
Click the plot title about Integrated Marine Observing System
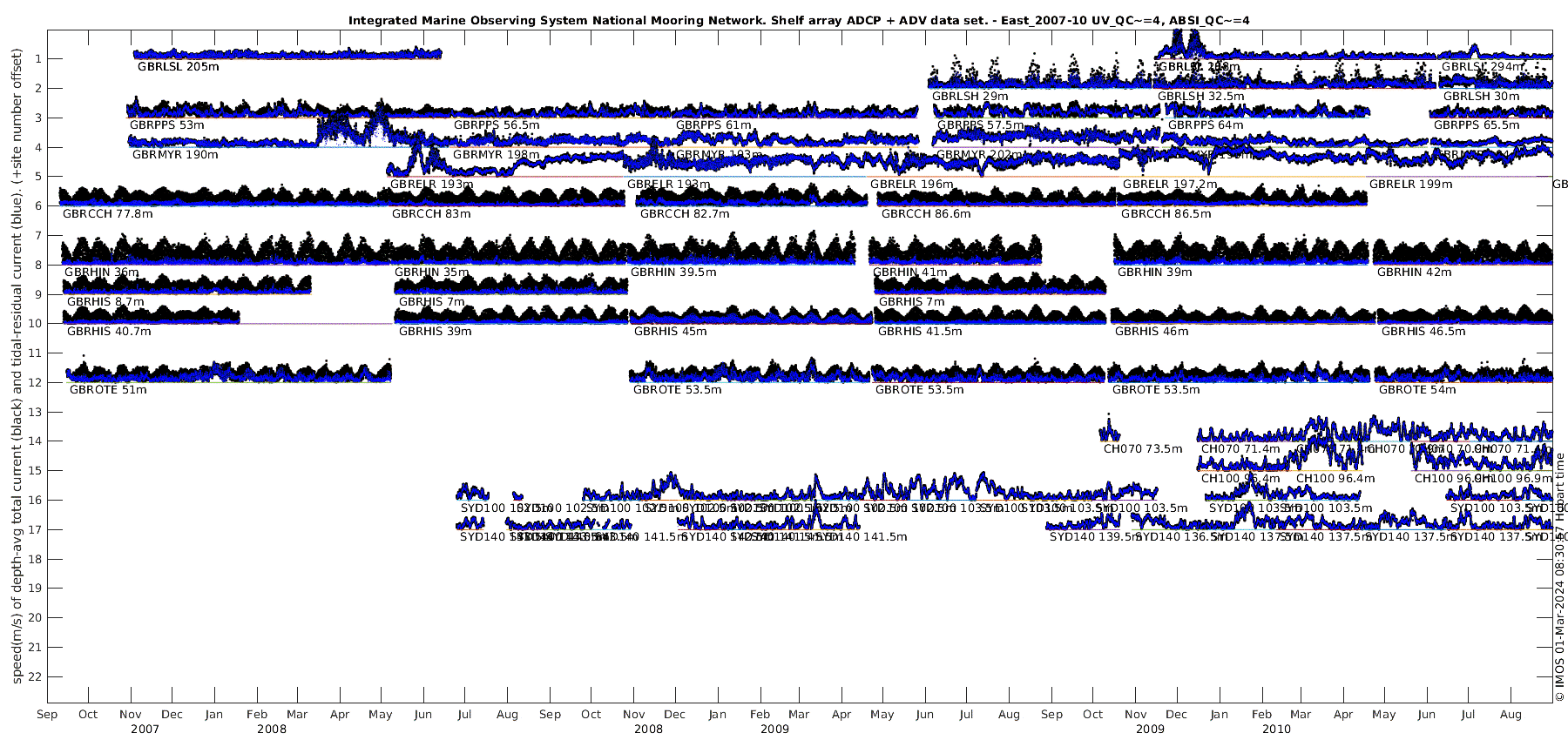(799, 20)
